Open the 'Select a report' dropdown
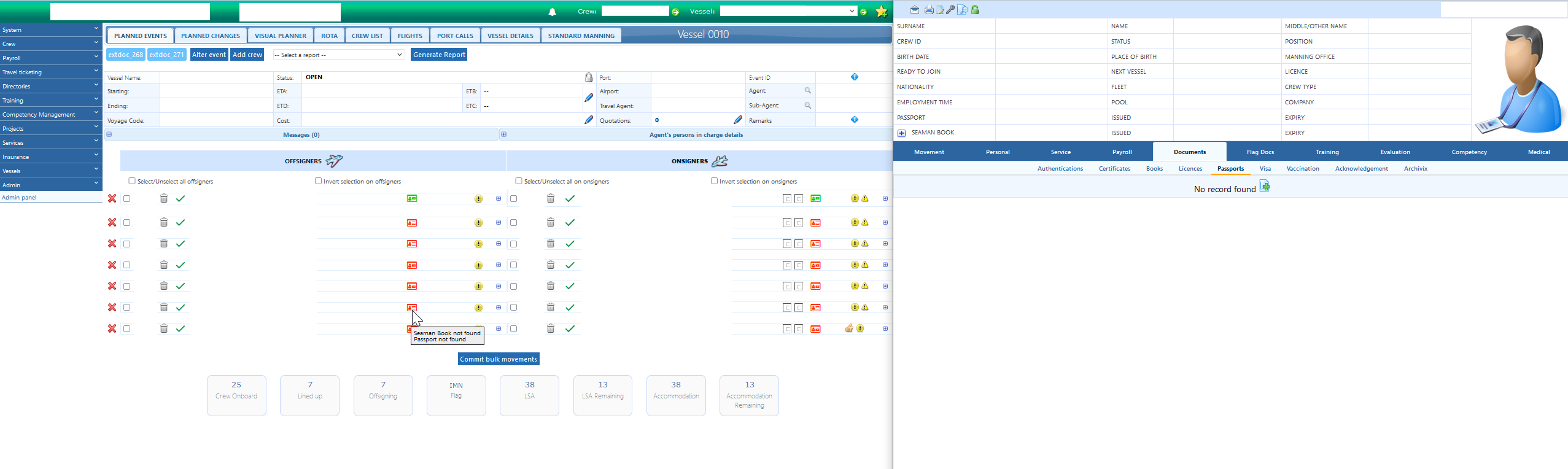 pos(338,55)
